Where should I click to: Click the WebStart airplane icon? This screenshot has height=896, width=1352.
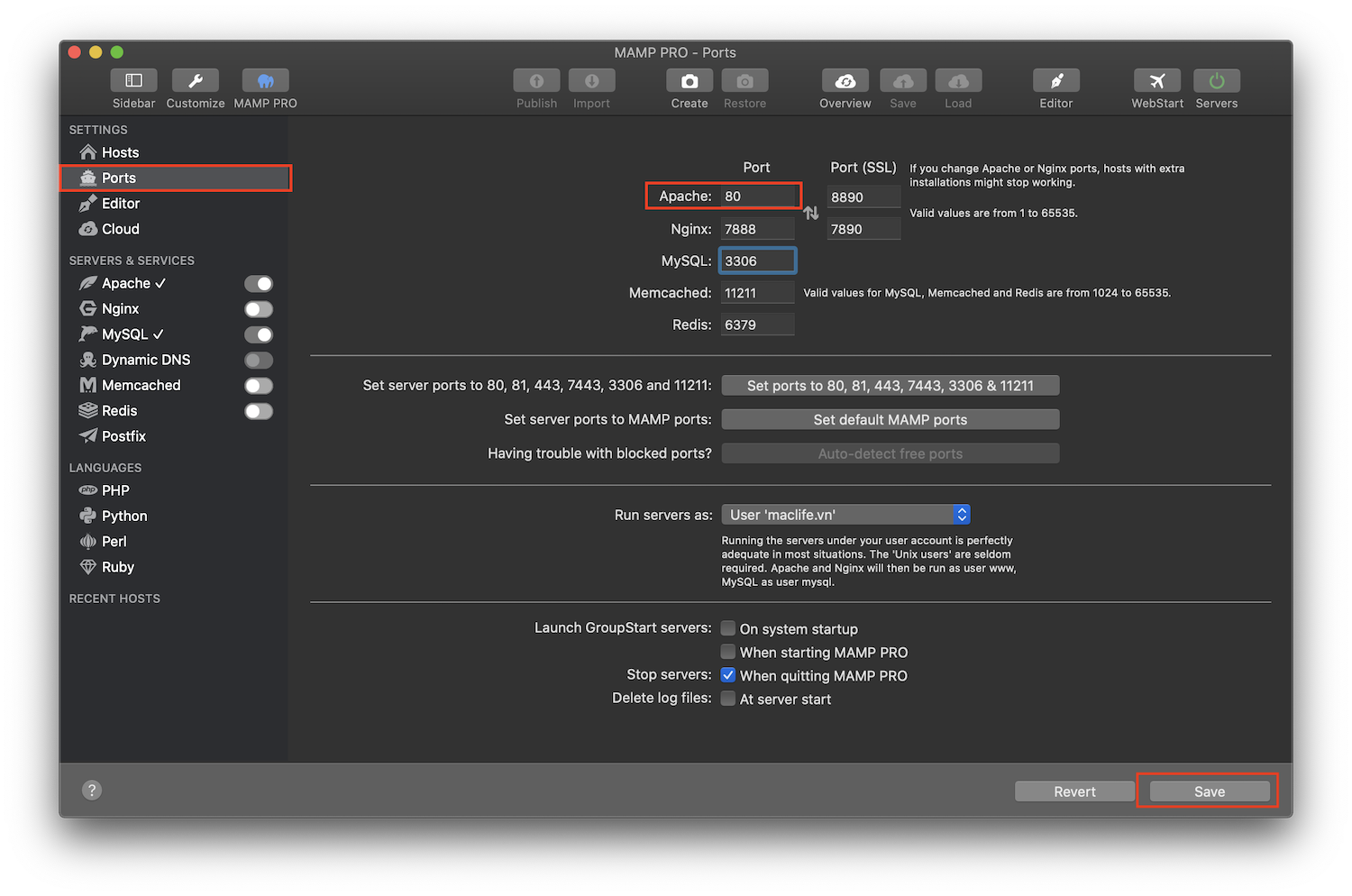(1157, 81)
